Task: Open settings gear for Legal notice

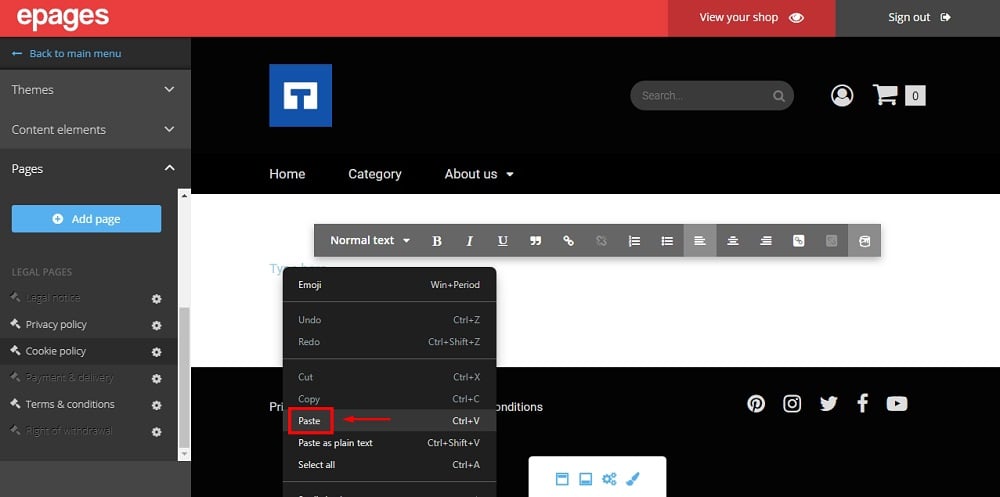Action: point(156,299)
